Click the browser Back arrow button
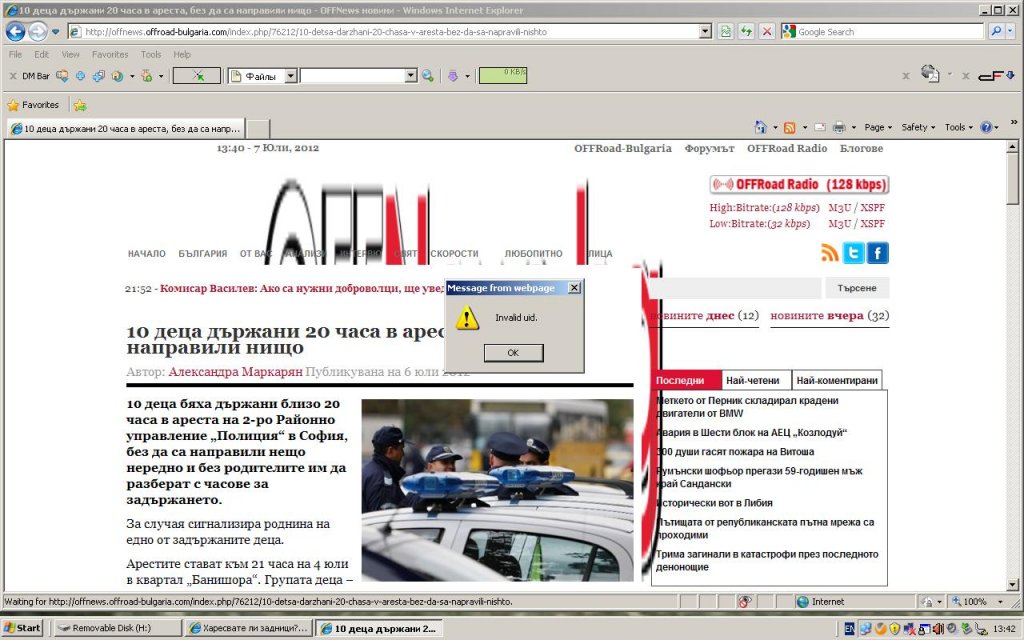The image size is (1024, 640). click(16, 31)
